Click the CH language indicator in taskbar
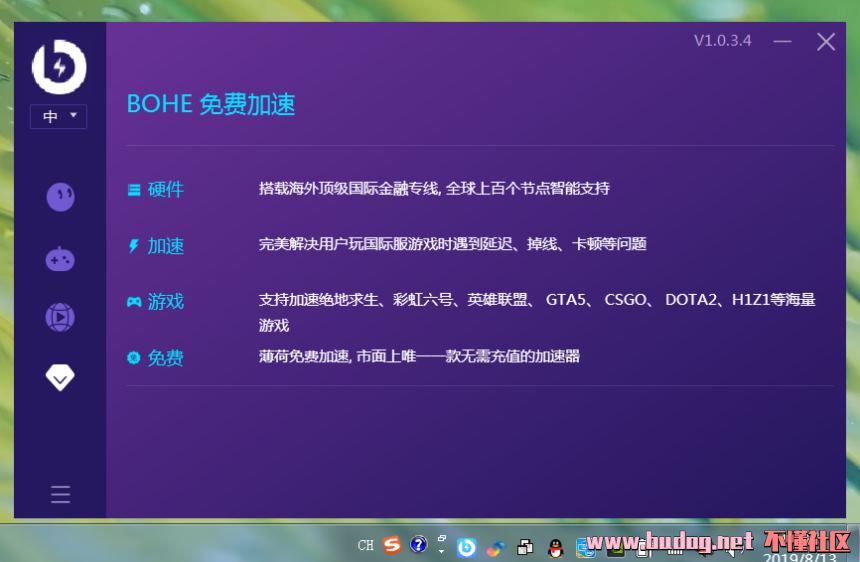860x562 pixels. point(366,546)
